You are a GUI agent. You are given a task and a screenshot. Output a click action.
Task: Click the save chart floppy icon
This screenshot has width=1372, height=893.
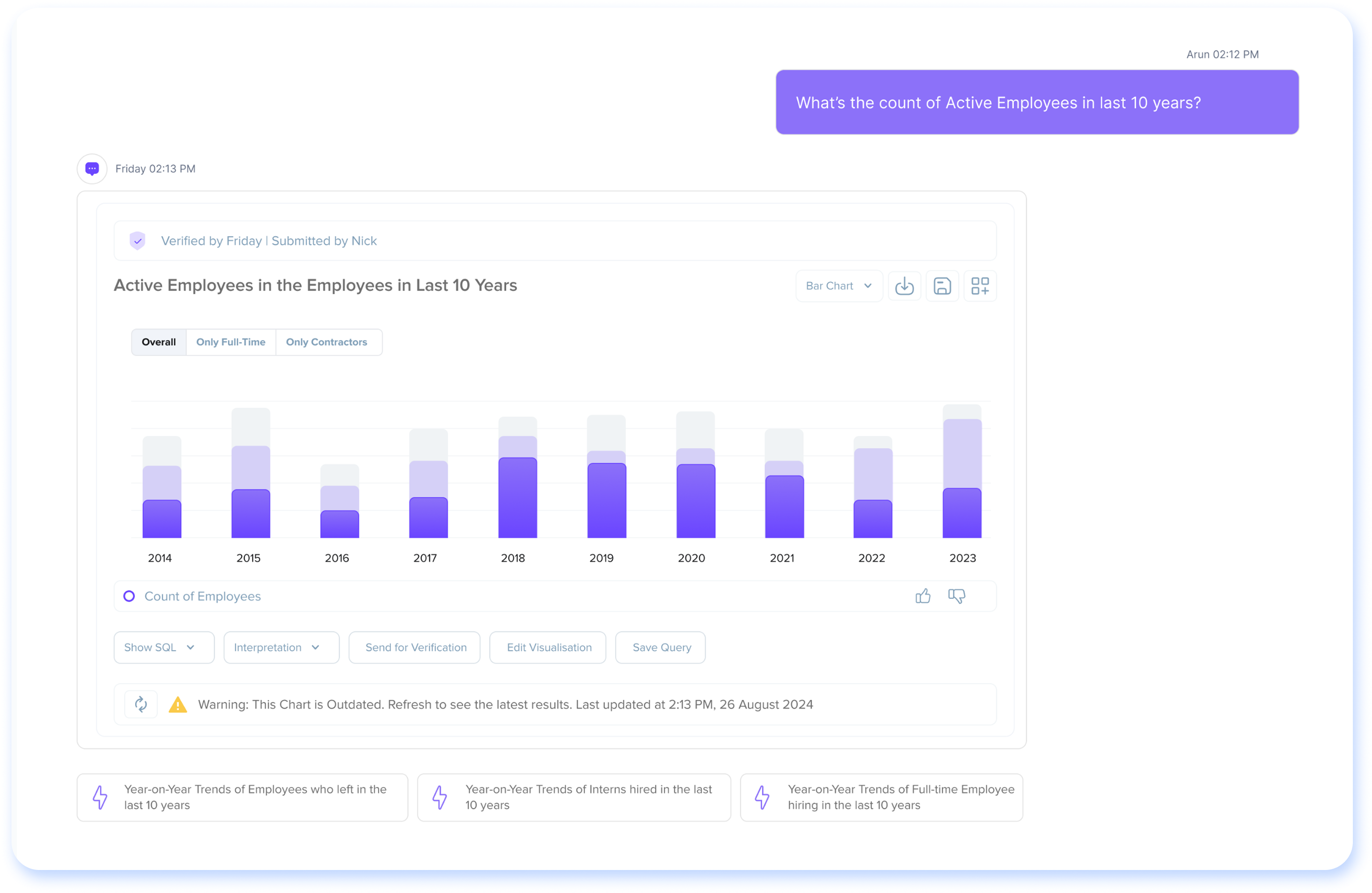coord(942,286)
